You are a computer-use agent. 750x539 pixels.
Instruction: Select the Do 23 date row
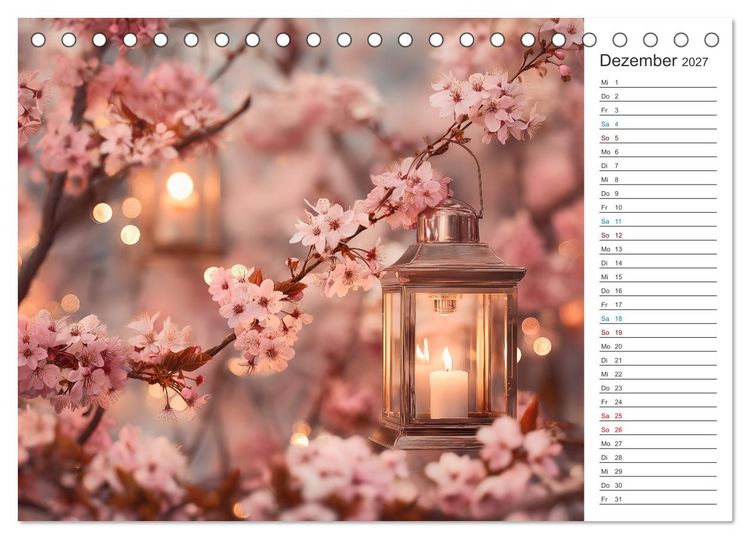658,387
